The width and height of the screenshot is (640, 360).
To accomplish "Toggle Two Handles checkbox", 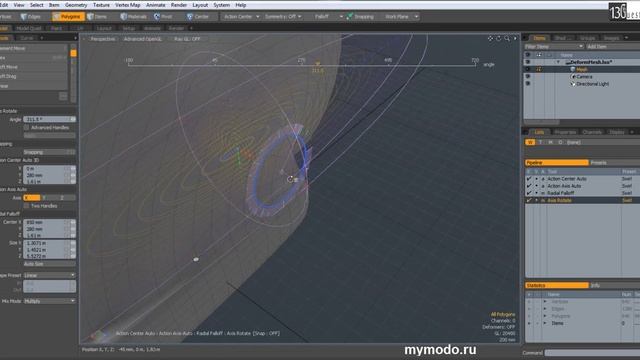I will (27, 206).
